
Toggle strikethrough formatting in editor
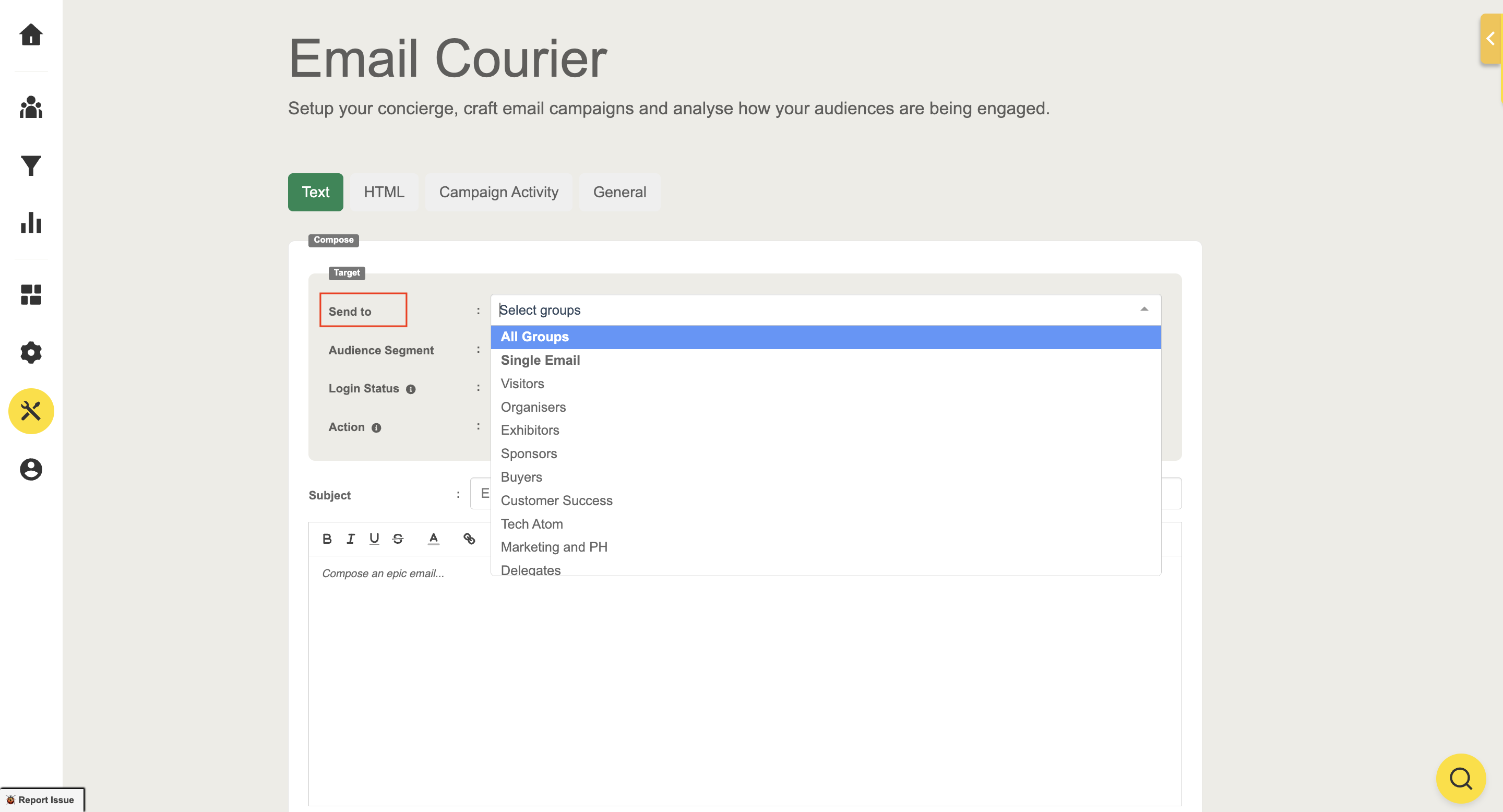398,539
